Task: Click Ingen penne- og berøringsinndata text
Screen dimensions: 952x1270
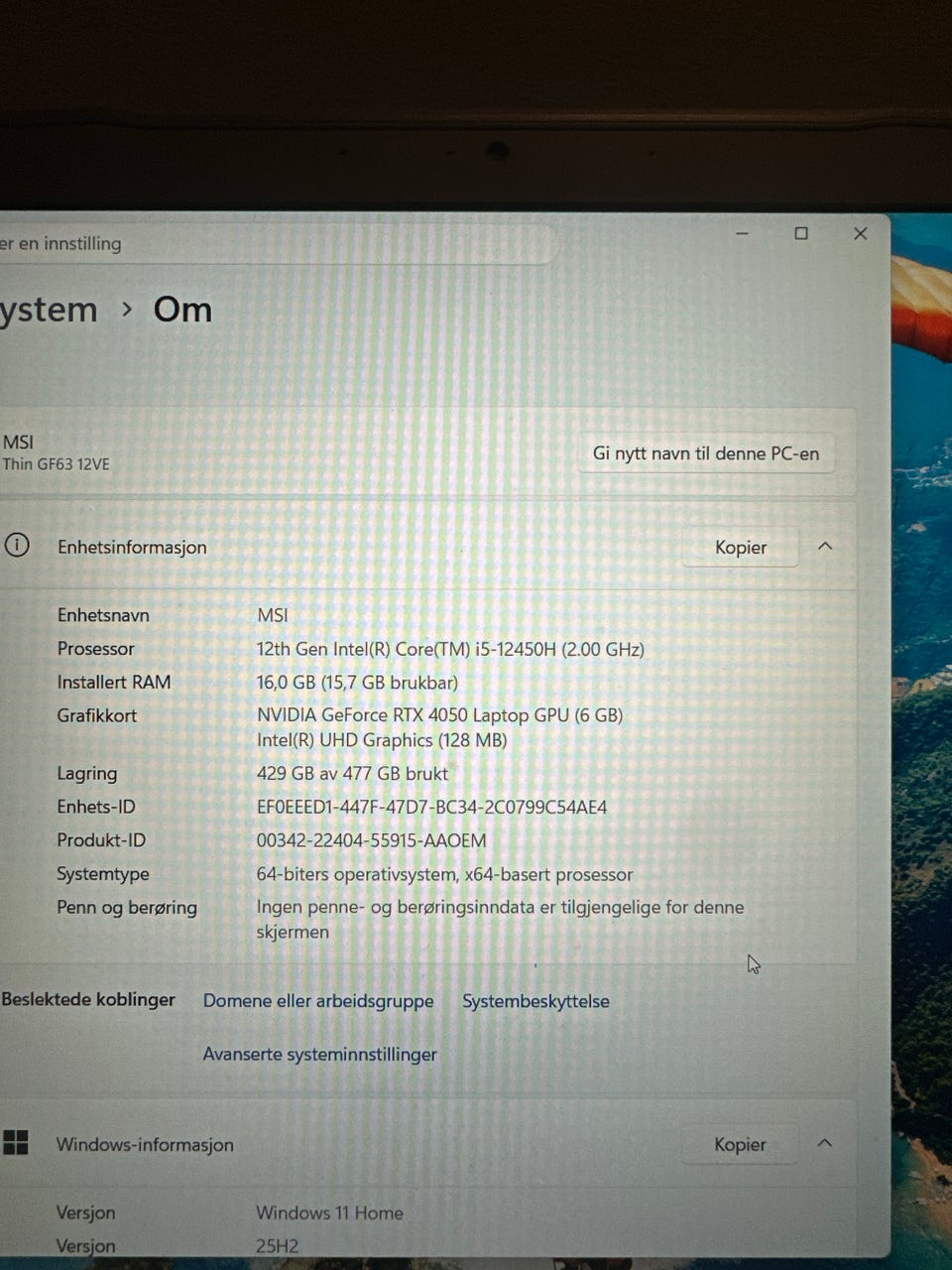Action: coord(500,919)
